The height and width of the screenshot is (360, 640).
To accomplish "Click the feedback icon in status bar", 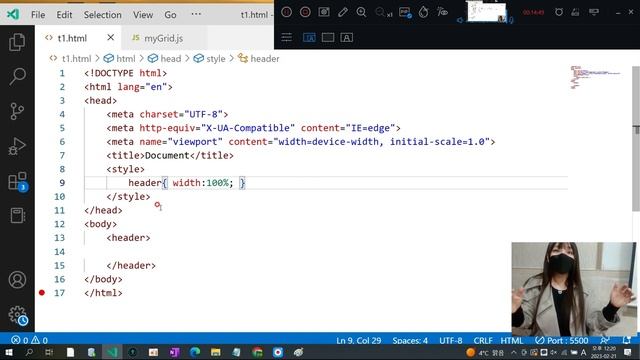I will tap(604, 340).
